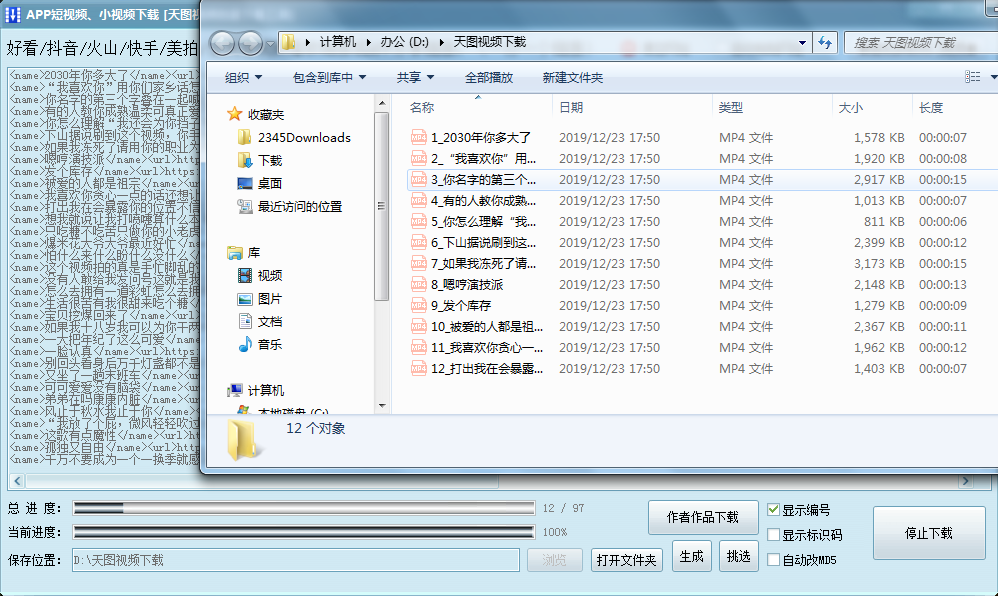Go forward in Explorer navigation
The image size is (998, 596).
tap(250, 43)
